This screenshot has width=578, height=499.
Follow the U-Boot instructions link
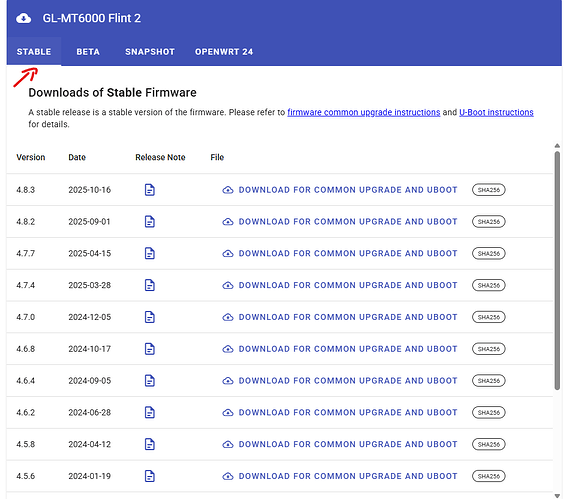pos(496,112)
